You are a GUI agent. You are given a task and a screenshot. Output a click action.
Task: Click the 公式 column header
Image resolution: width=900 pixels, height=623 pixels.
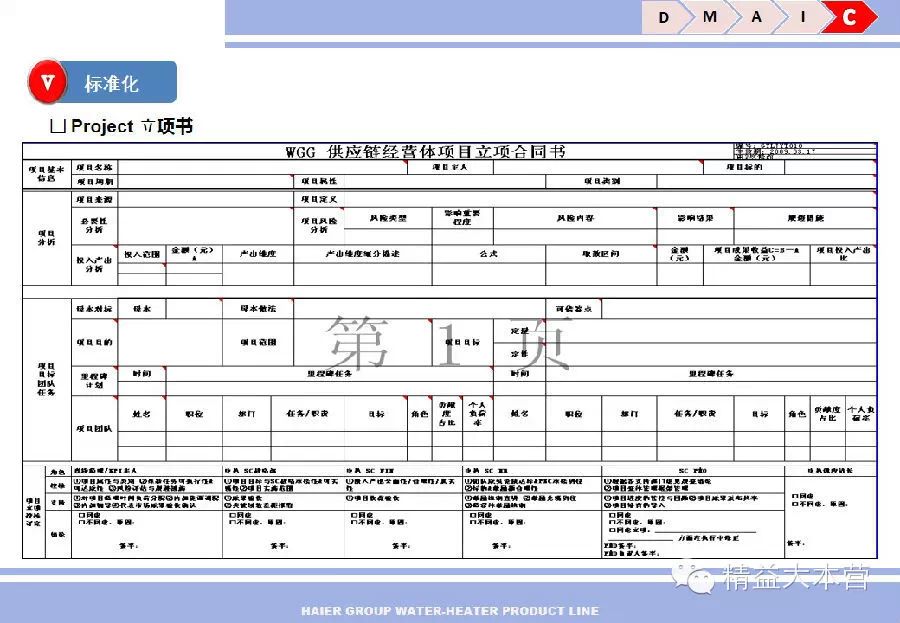(x=488, y=254)
